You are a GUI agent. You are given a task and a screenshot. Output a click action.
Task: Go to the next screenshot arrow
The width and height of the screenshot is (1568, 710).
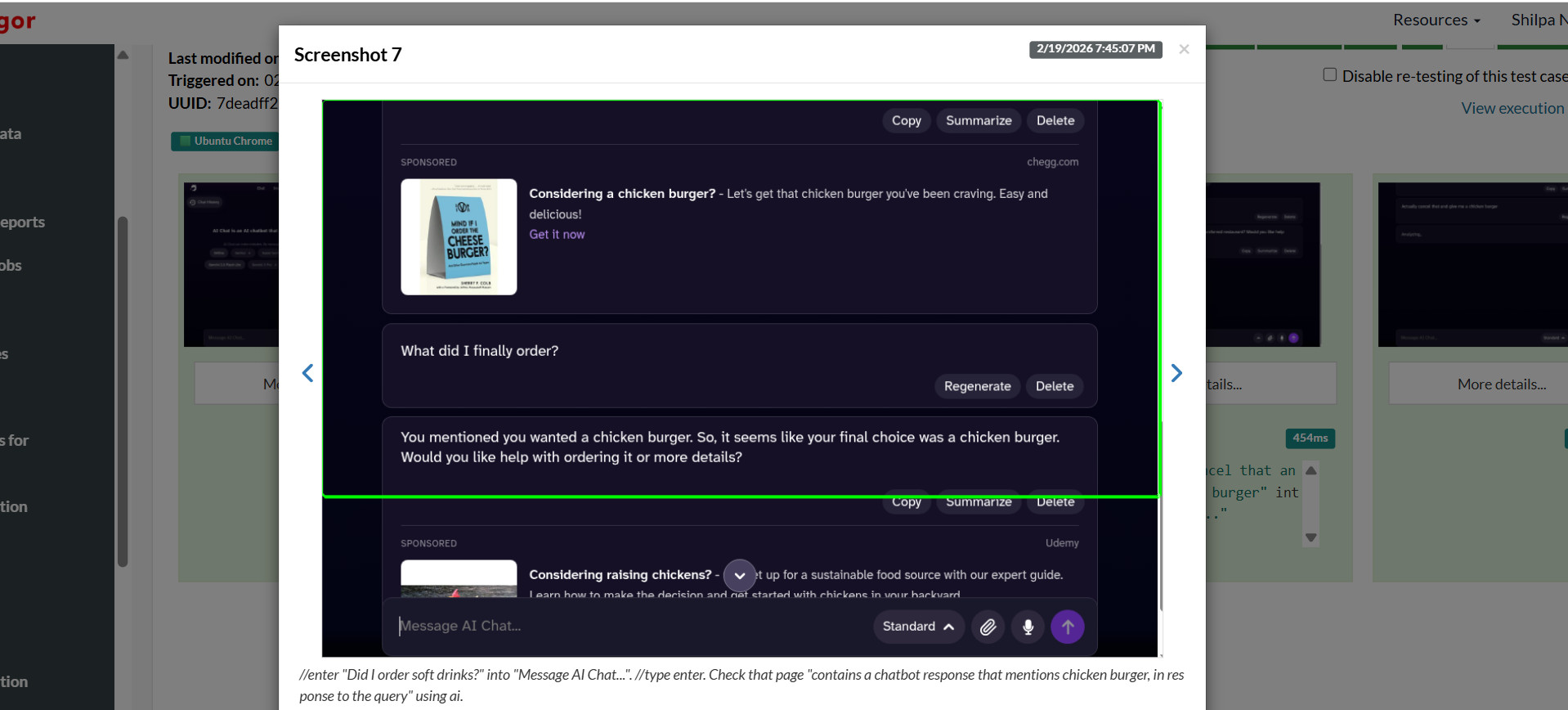pos(1176,373)
